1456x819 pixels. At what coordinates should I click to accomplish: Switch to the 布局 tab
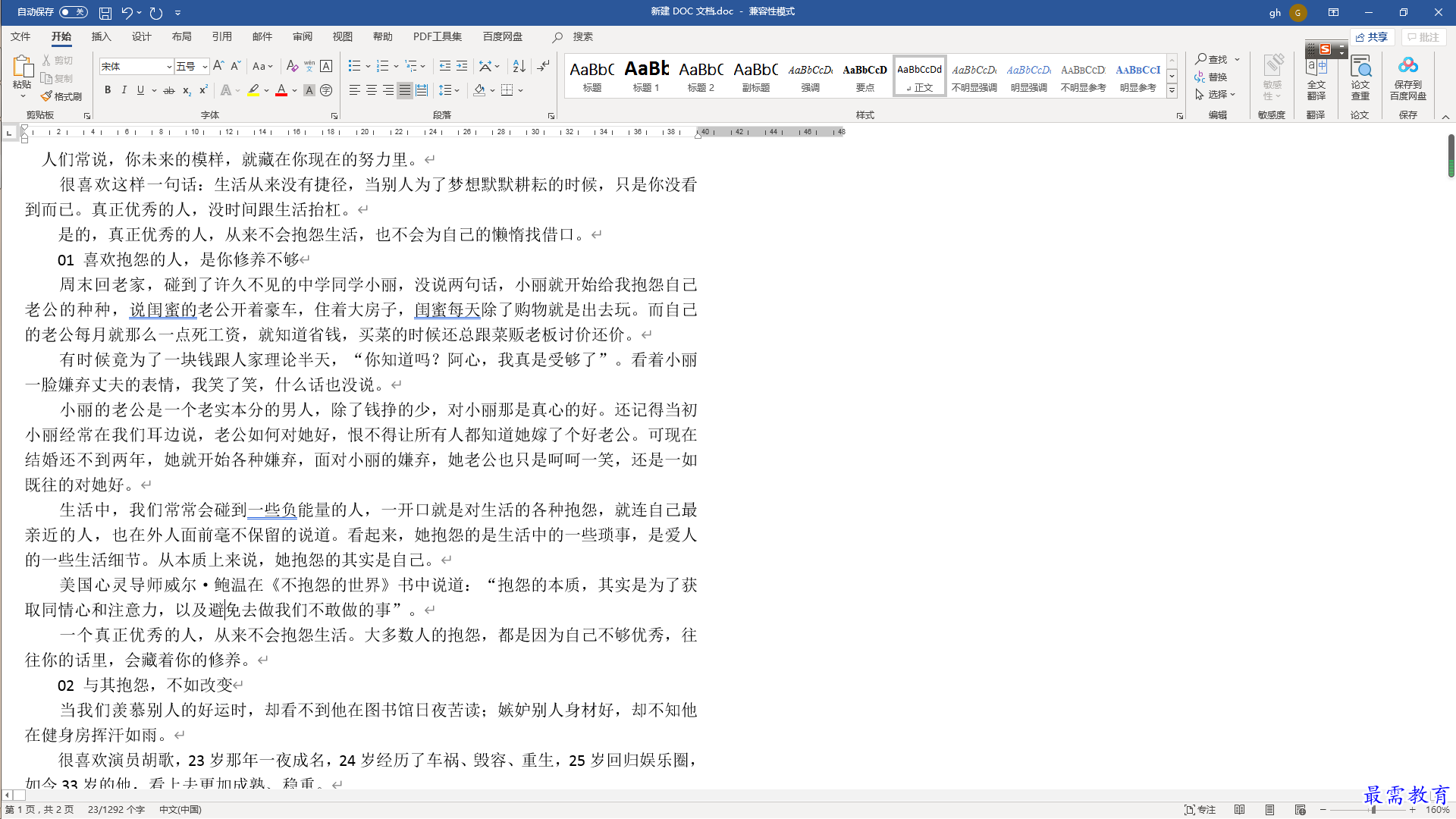click(181, 36)
